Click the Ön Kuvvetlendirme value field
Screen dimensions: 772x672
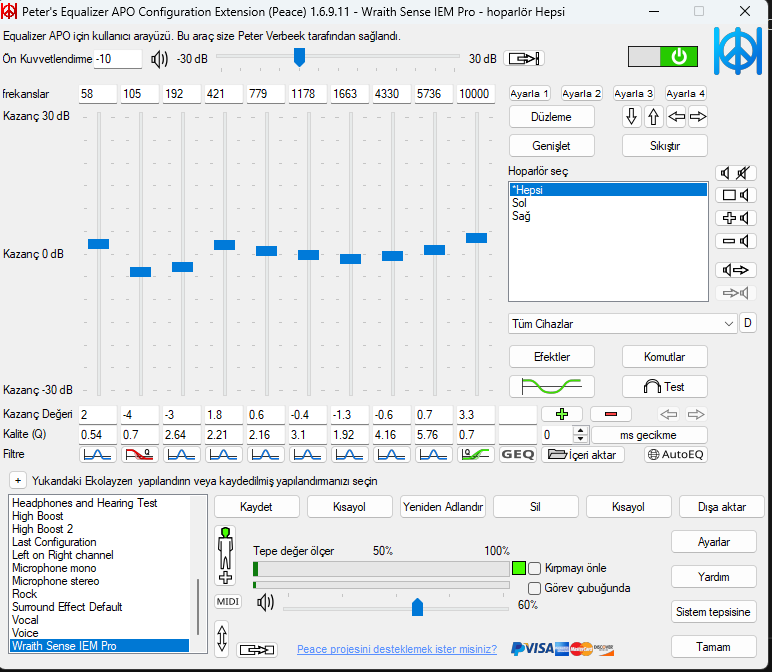coord(118,59)
